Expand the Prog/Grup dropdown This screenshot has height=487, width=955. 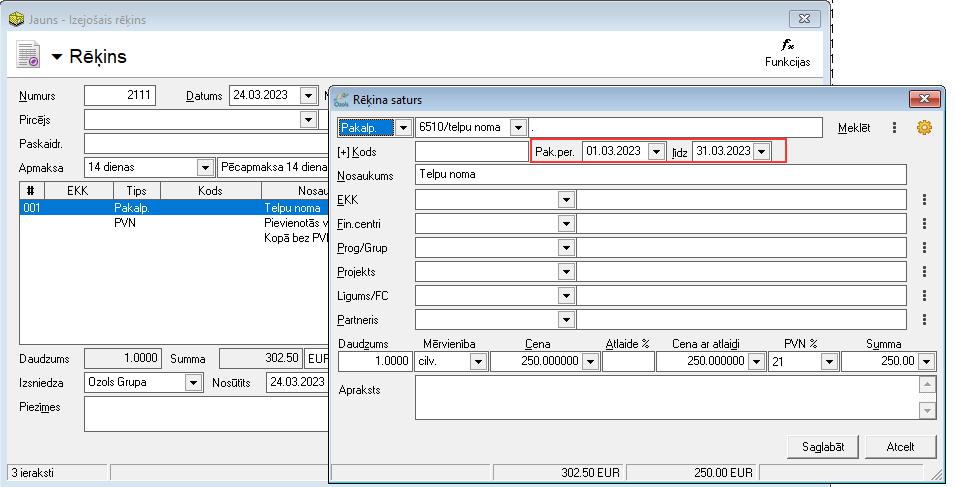coord(566,248)
